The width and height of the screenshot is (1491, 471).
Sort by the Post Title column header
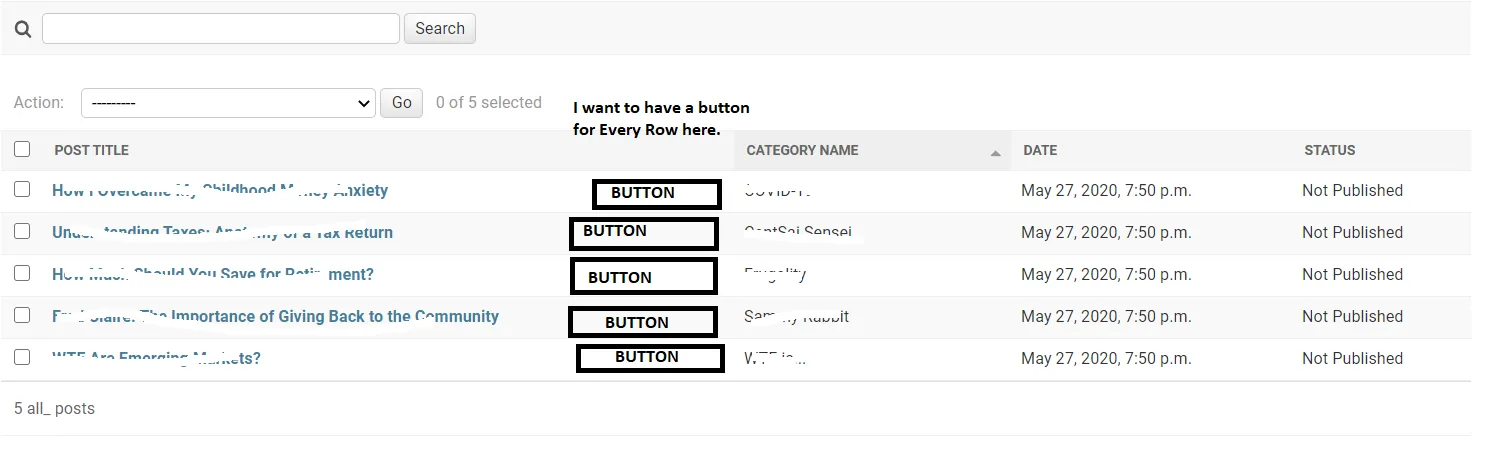click(92, 150)
